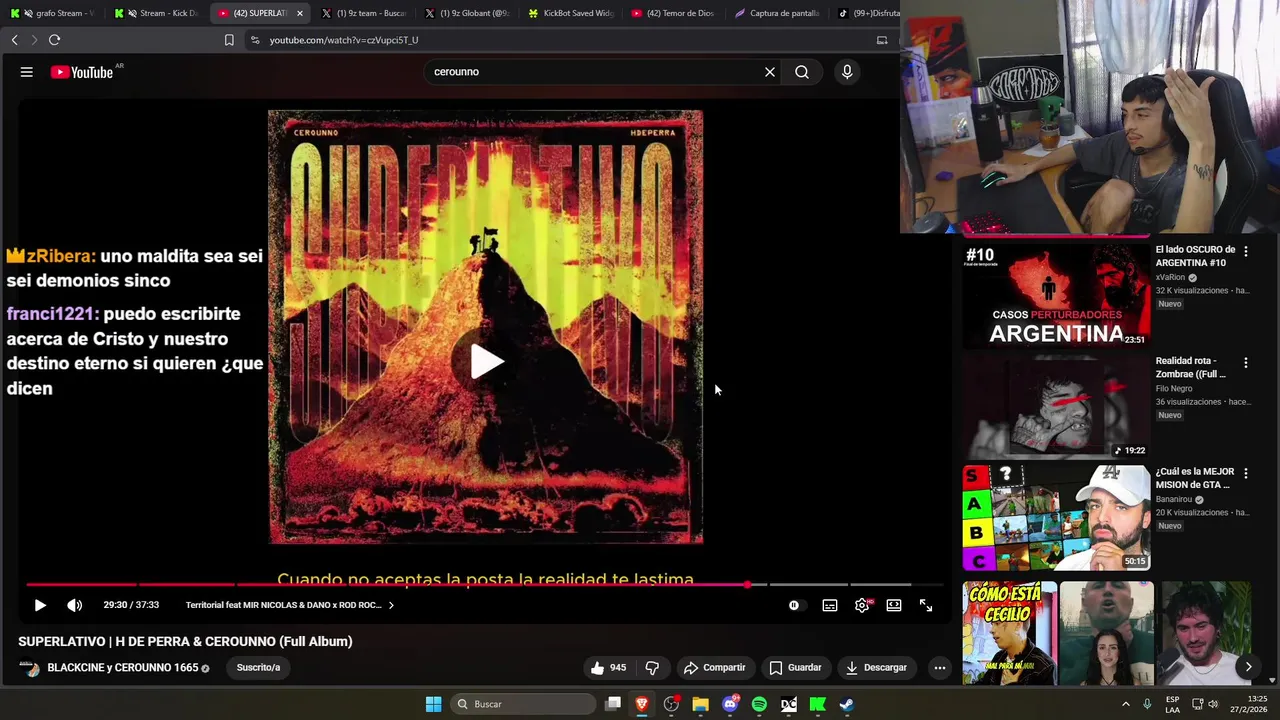Open site information icon beside the URL

(x=255, y=40)
